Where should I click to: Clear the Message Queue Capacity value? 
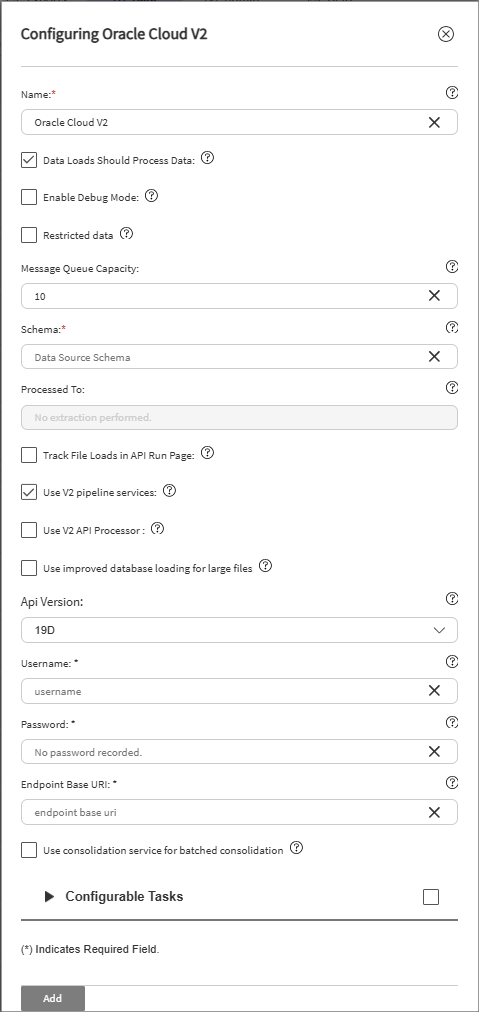434,296
